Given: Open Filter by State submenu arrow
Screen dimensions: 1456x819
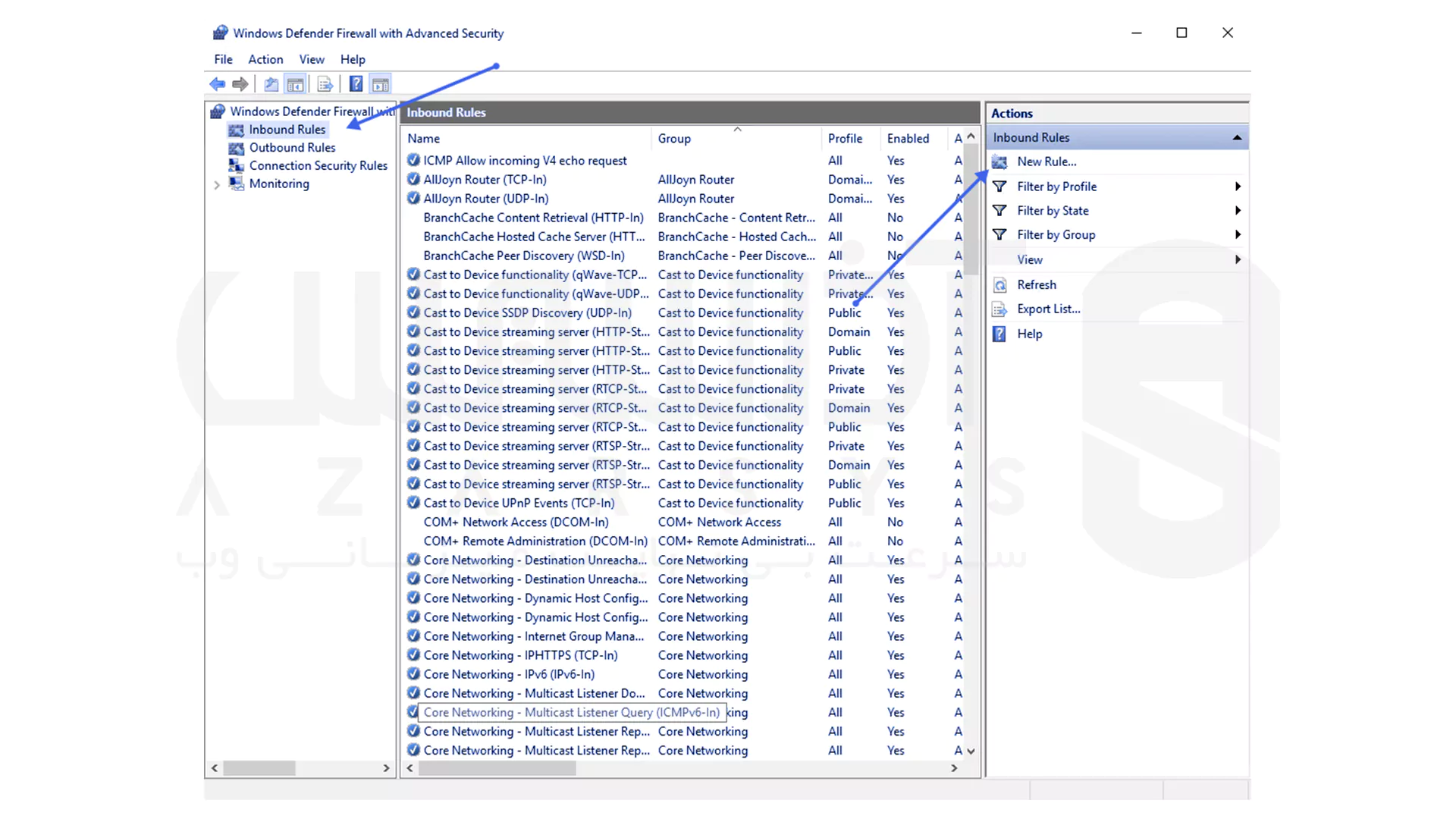Looking at the screenshot, I should click(x=1238, y=211).
